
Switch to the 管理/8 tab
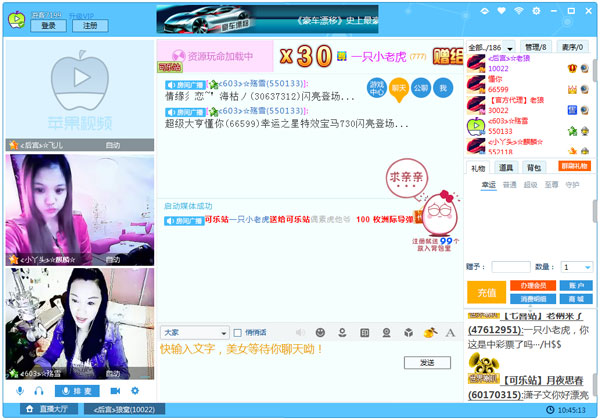(x=535, y=47)
